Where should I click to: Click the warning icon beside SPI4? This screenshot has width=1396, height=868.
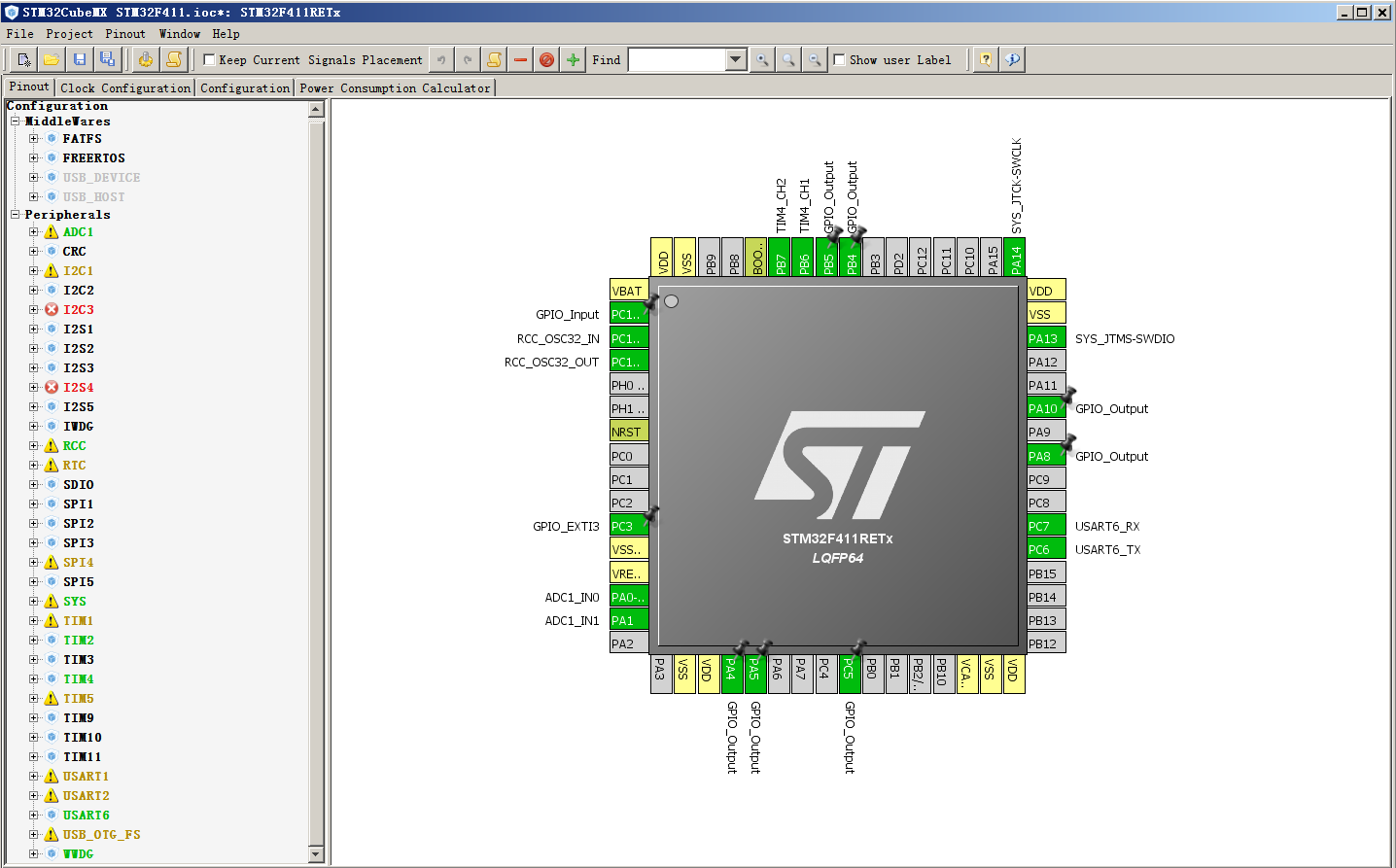click(x=52, y=563)
